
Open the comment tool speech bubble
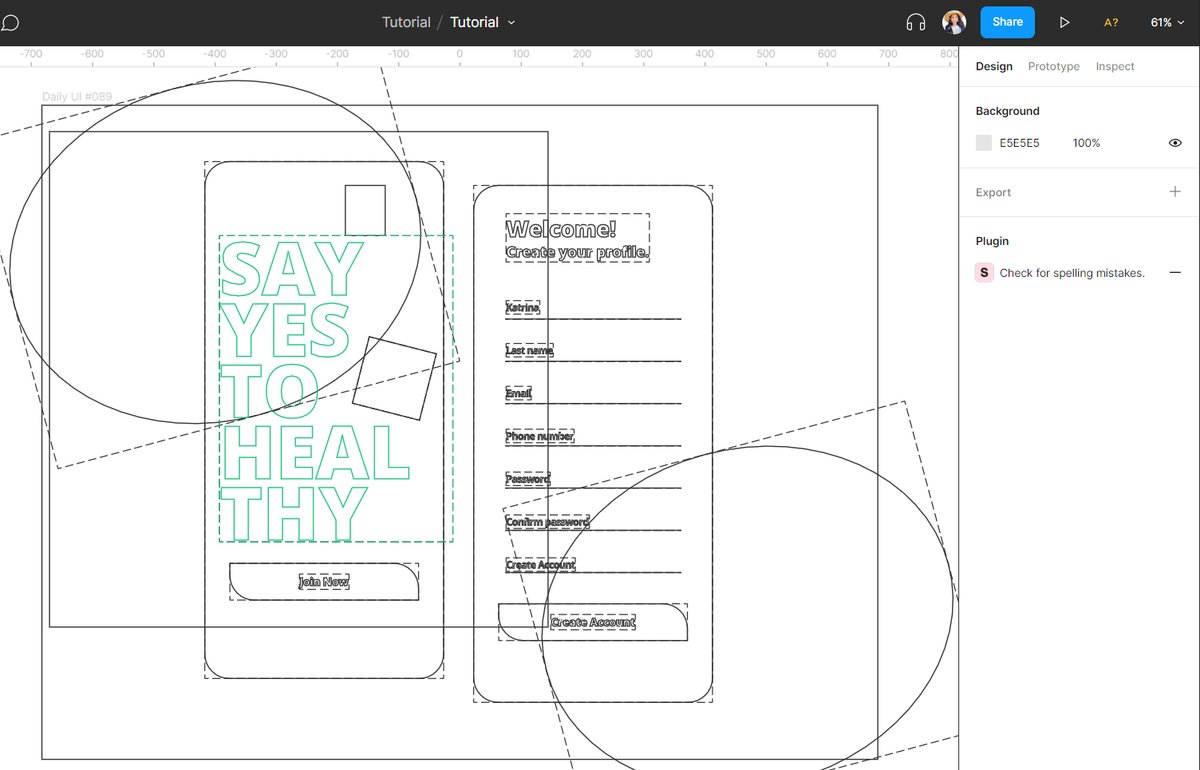[x=11, y=22]
